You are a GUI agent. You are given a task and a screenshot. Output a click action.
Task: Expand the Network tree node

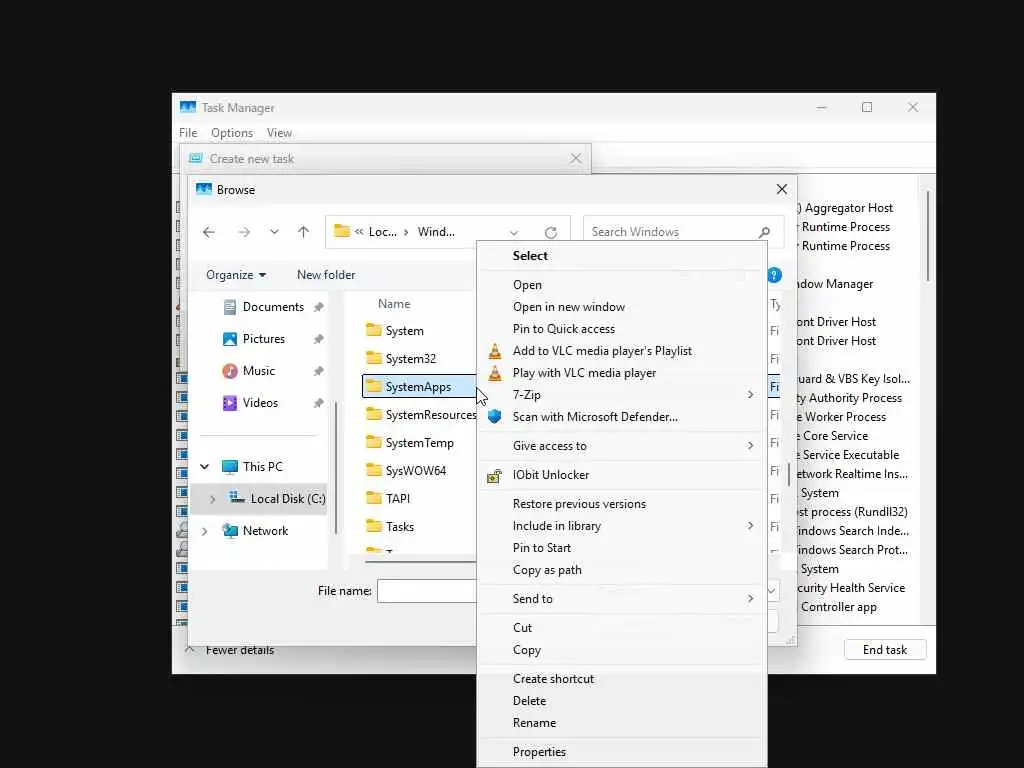pos(204,531)
